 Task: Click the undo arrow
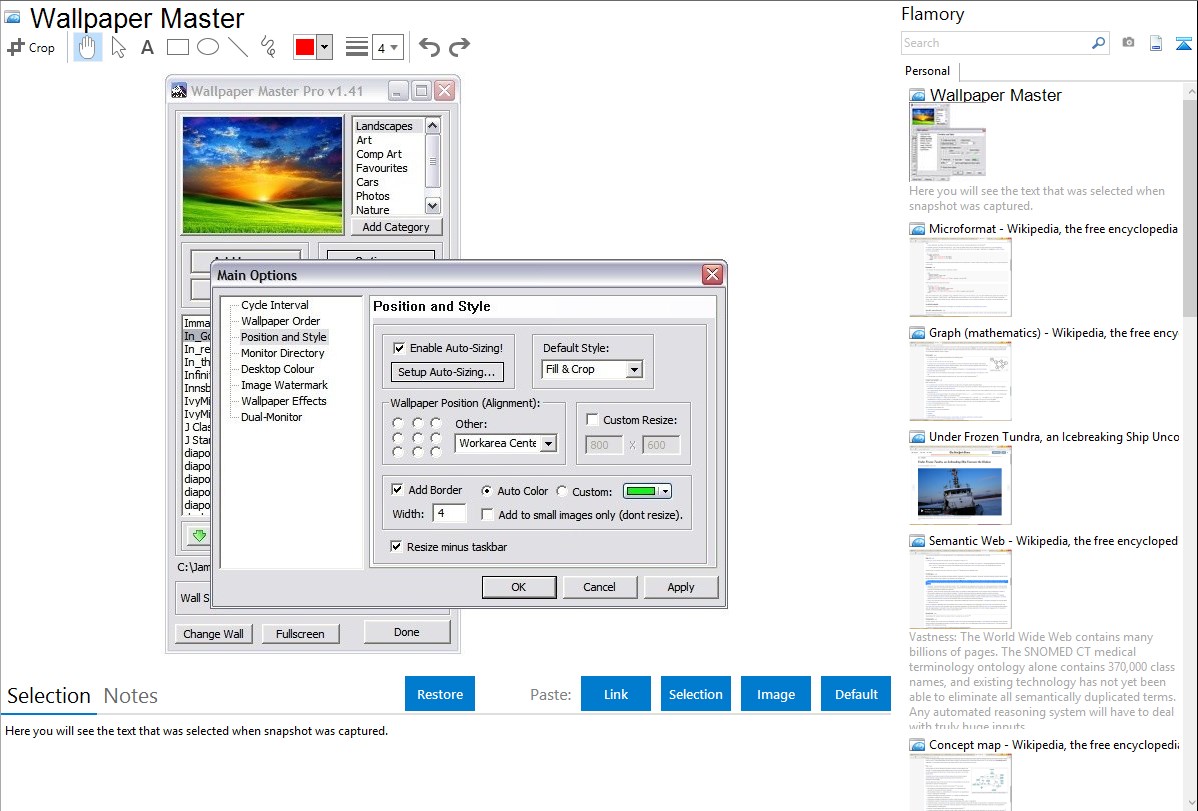click(429, 47)
